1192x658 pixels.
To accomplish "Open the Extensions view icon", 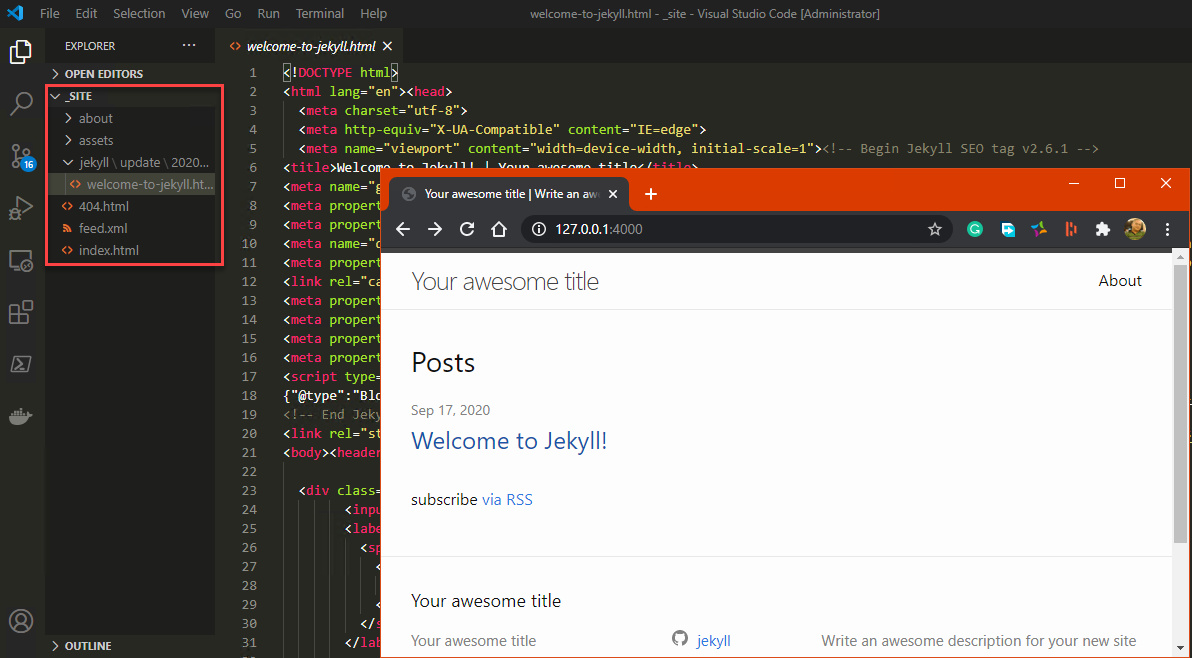I will click(21, 312).
